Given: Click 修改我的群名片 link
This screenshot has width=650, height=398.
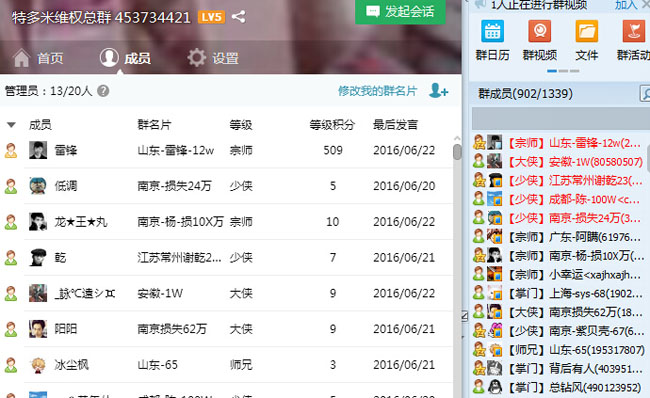Looking at the screenshot, I should (x=377, y=91).
